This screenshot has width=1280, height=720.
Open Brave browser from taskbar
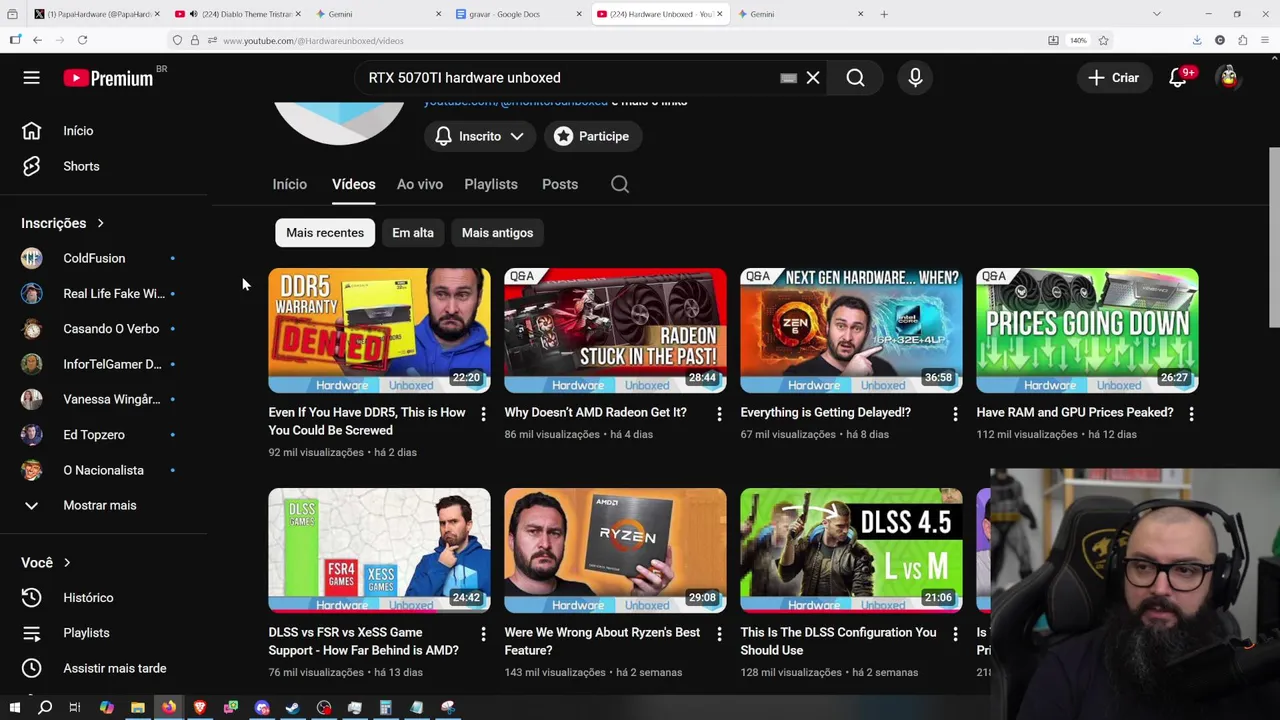click(x=200, y=708)
